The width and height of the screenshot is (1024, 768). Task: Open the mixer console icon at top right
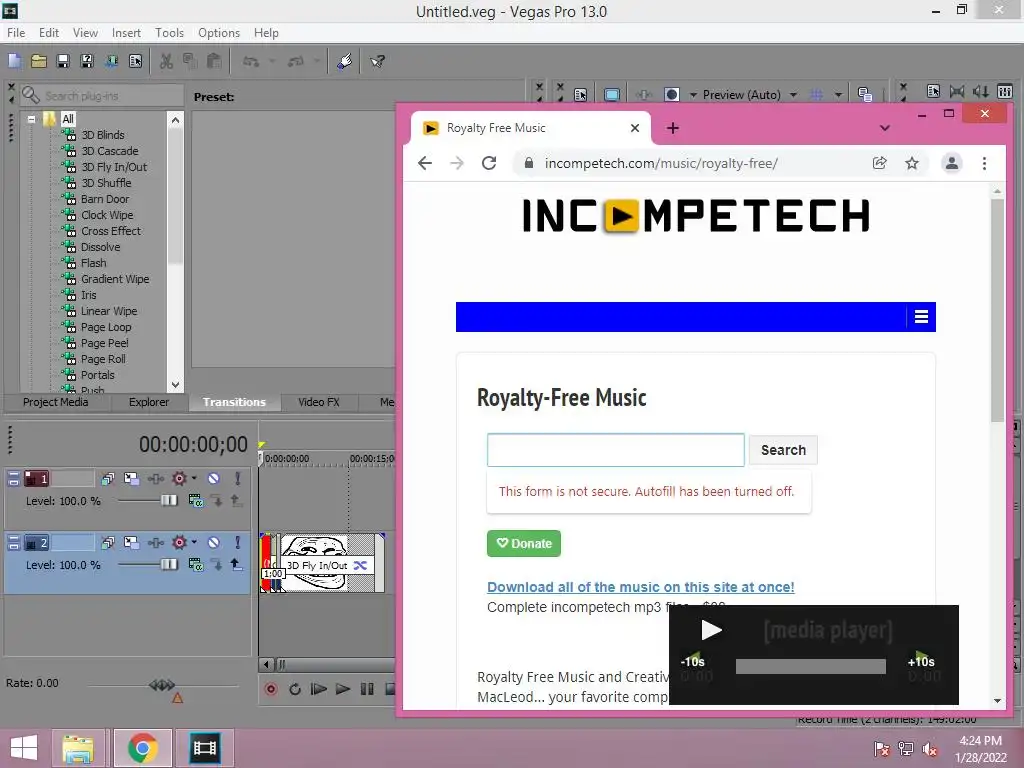[x=1005, y=91]
